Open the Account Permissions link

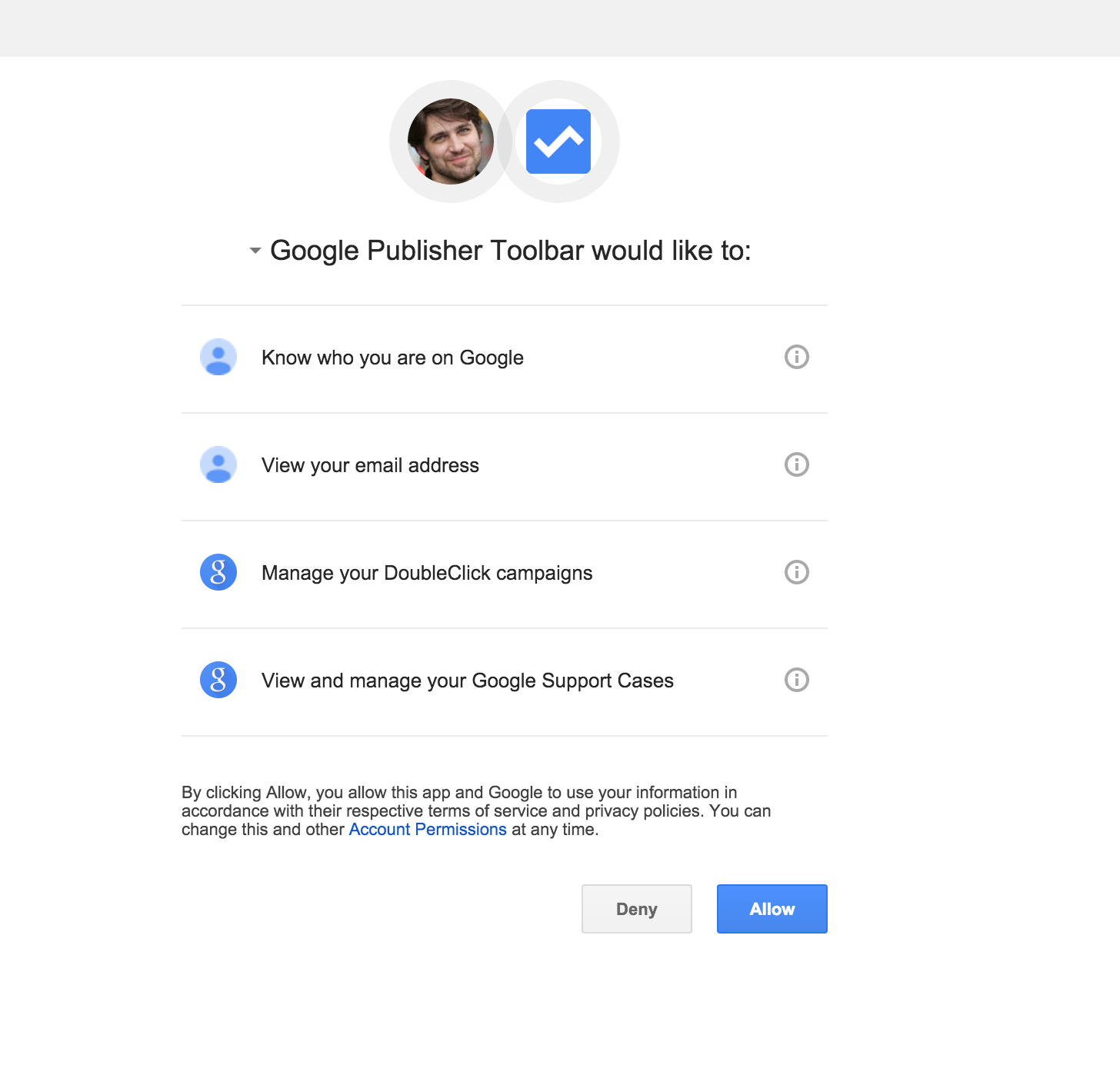pyautogui.click(x=428, y=830)
